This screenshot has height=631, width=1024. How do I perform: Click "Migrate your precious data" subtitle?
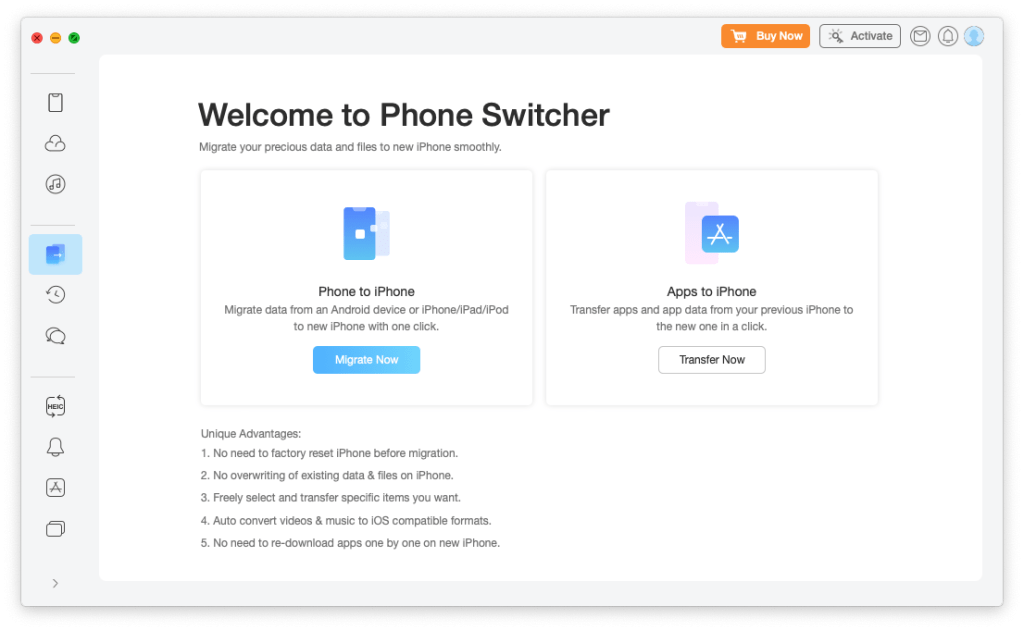pos(350,147)
